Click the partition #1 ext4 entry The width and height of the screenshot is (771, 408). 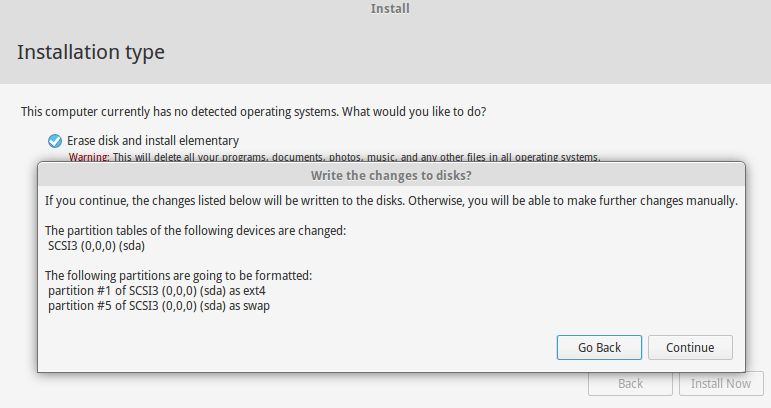point(157,290)
